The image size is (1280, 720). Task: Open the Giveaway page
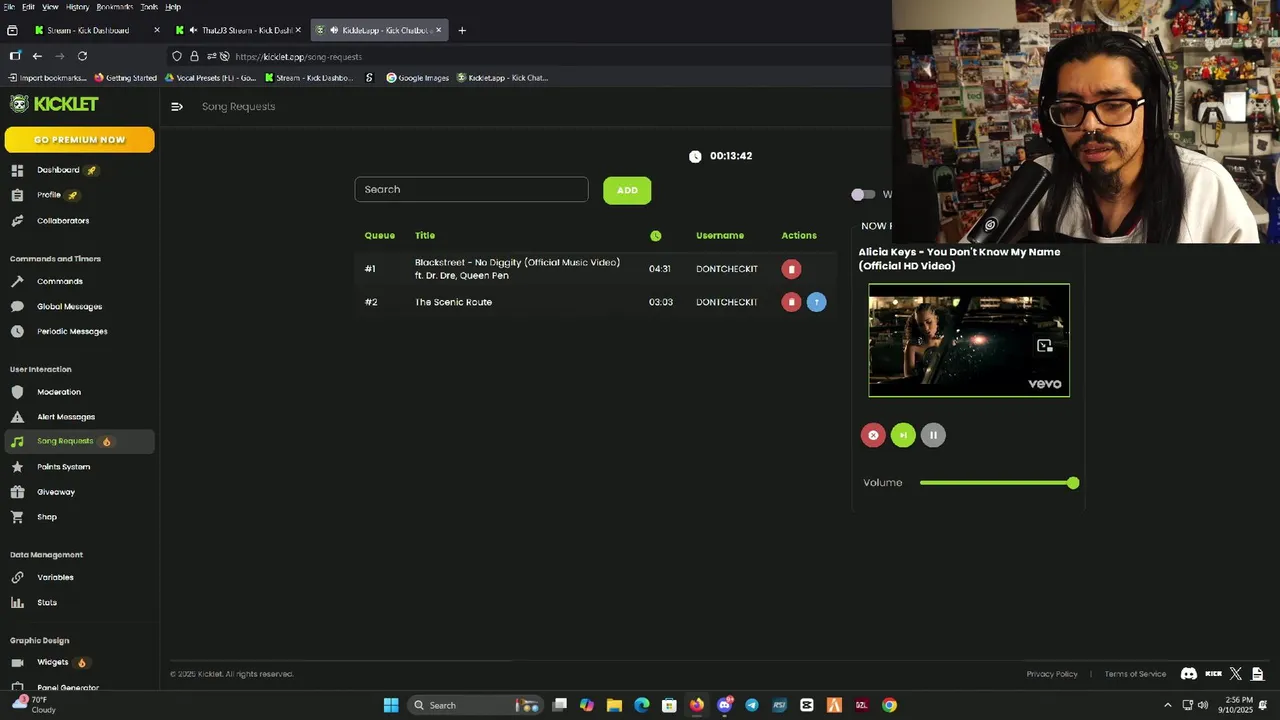(56, 492)
